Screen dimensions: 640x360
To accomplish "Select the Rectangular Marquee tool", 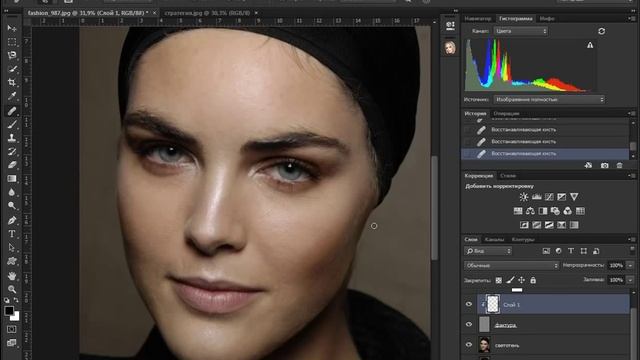I will 12,42.
